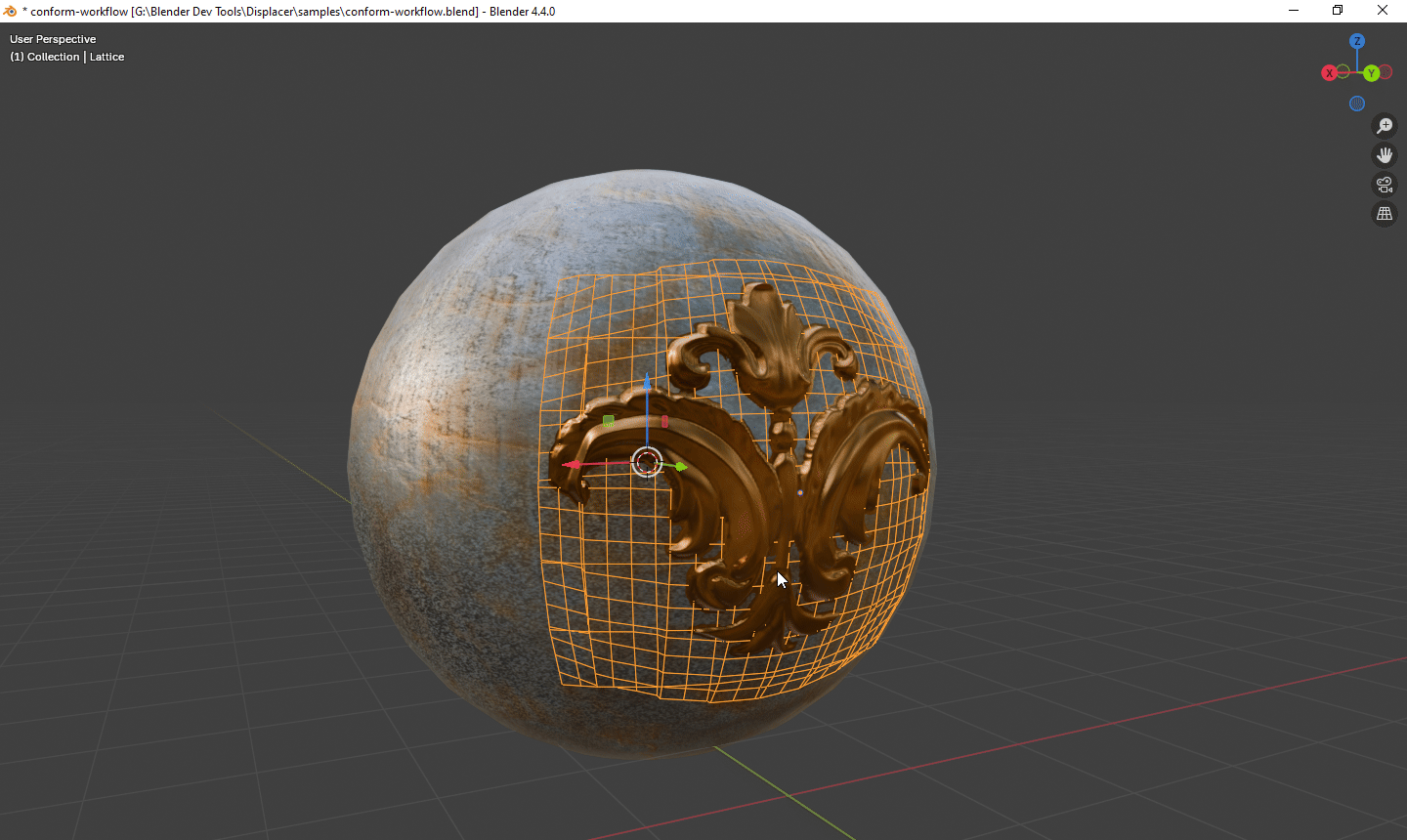1407x840 pixels.
Task: Toggle perspective/orthographic with the grid icon
Action: (x=1385, y=214)
